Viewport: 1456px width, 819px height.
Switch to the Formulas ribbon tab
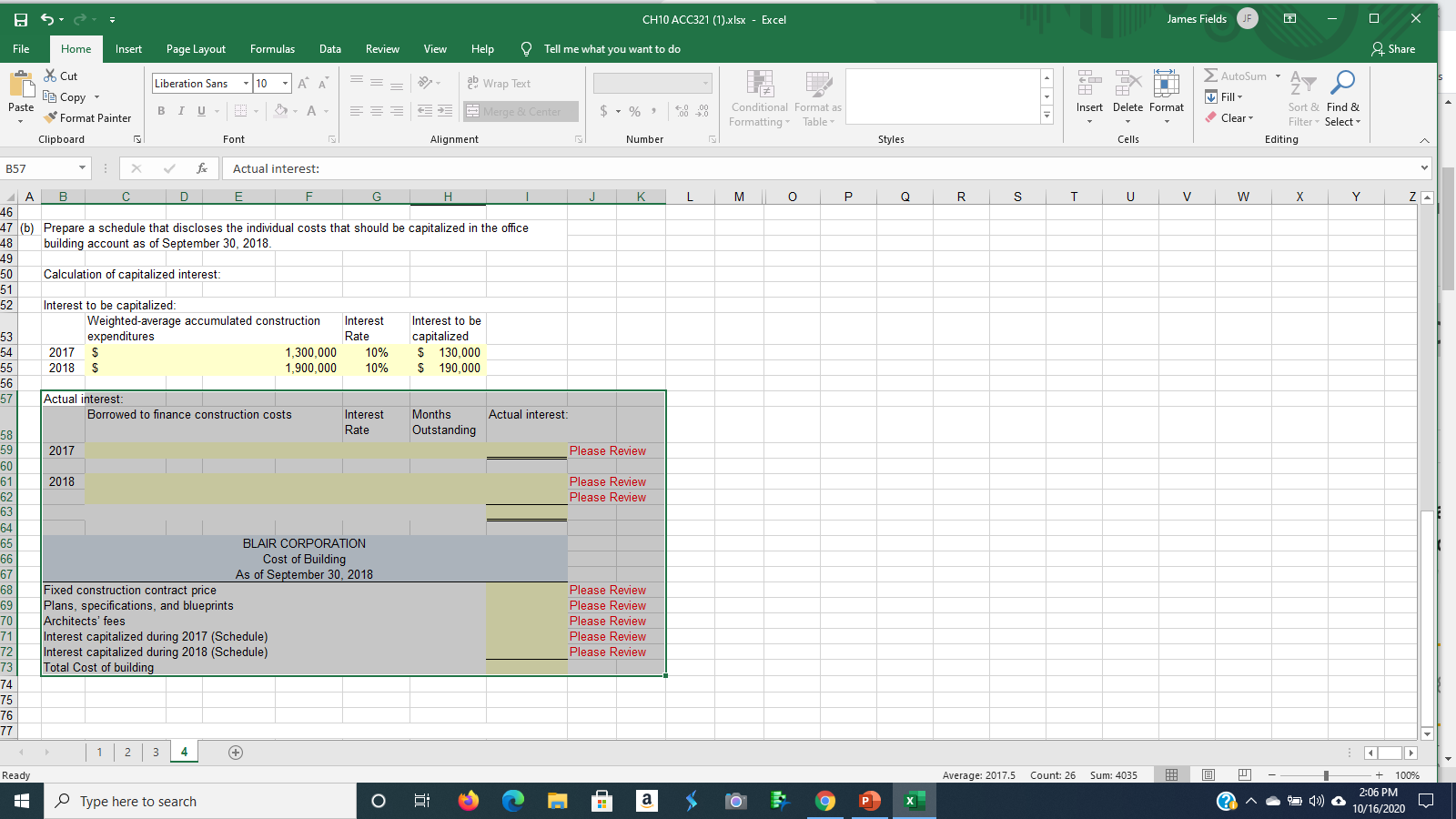271,49
